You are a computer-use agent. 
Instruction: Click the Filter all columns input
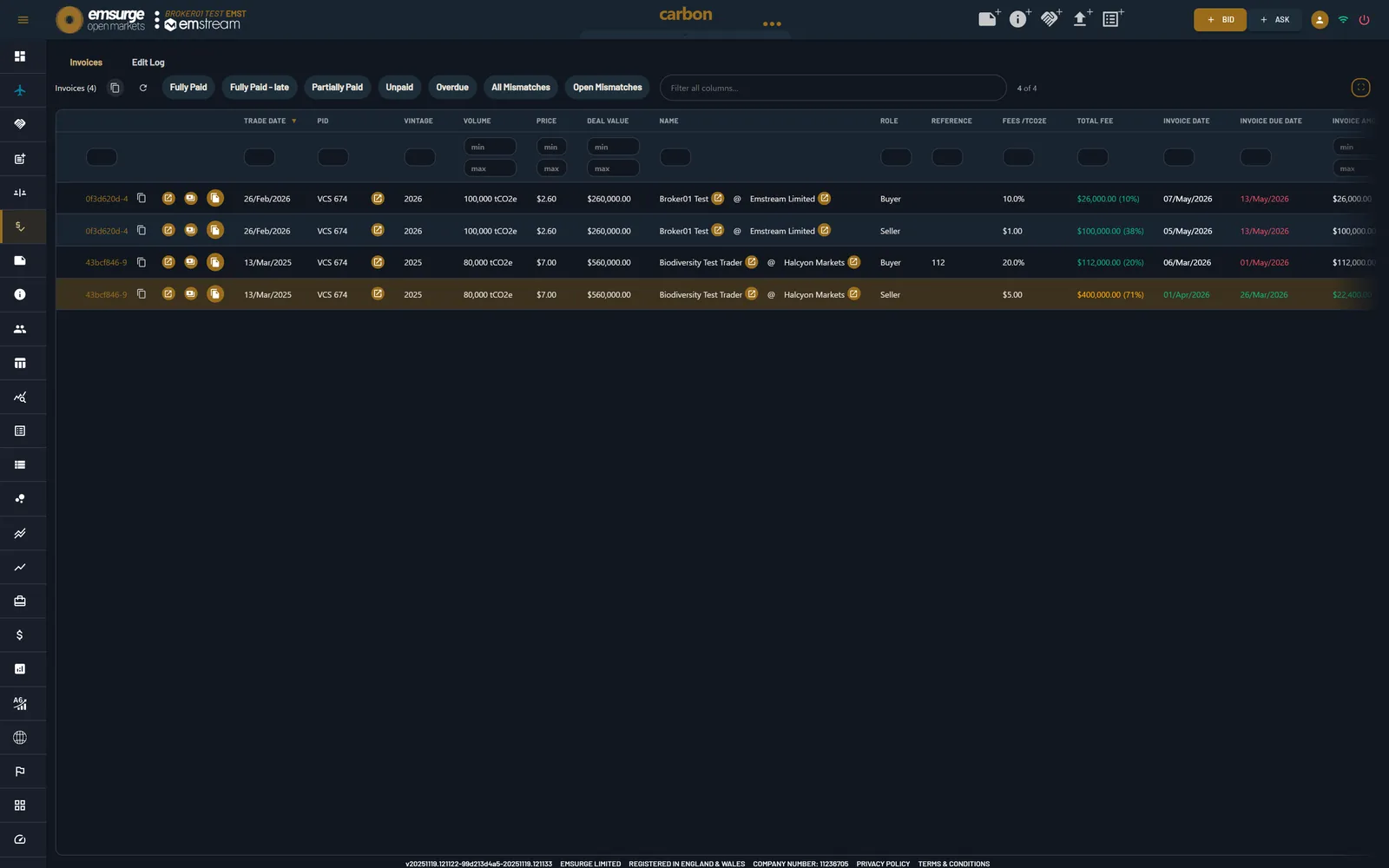pyautogui.click(x=833, y=88)
